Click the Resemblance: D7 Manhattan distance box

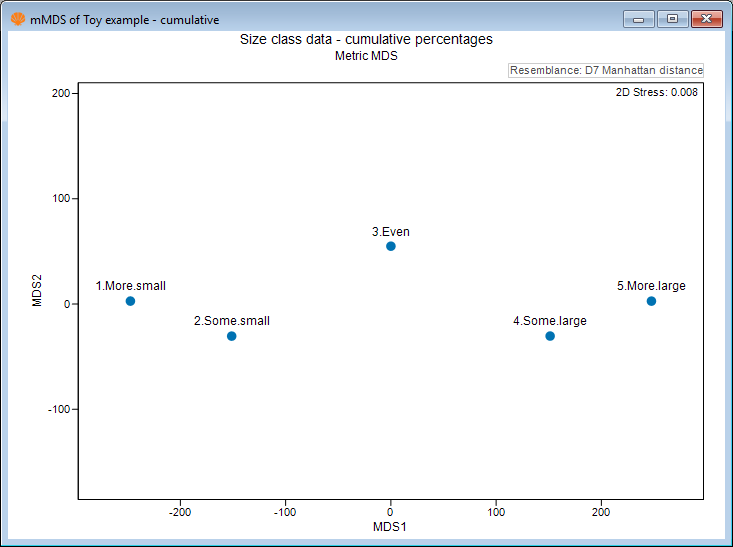click(606, 70)
